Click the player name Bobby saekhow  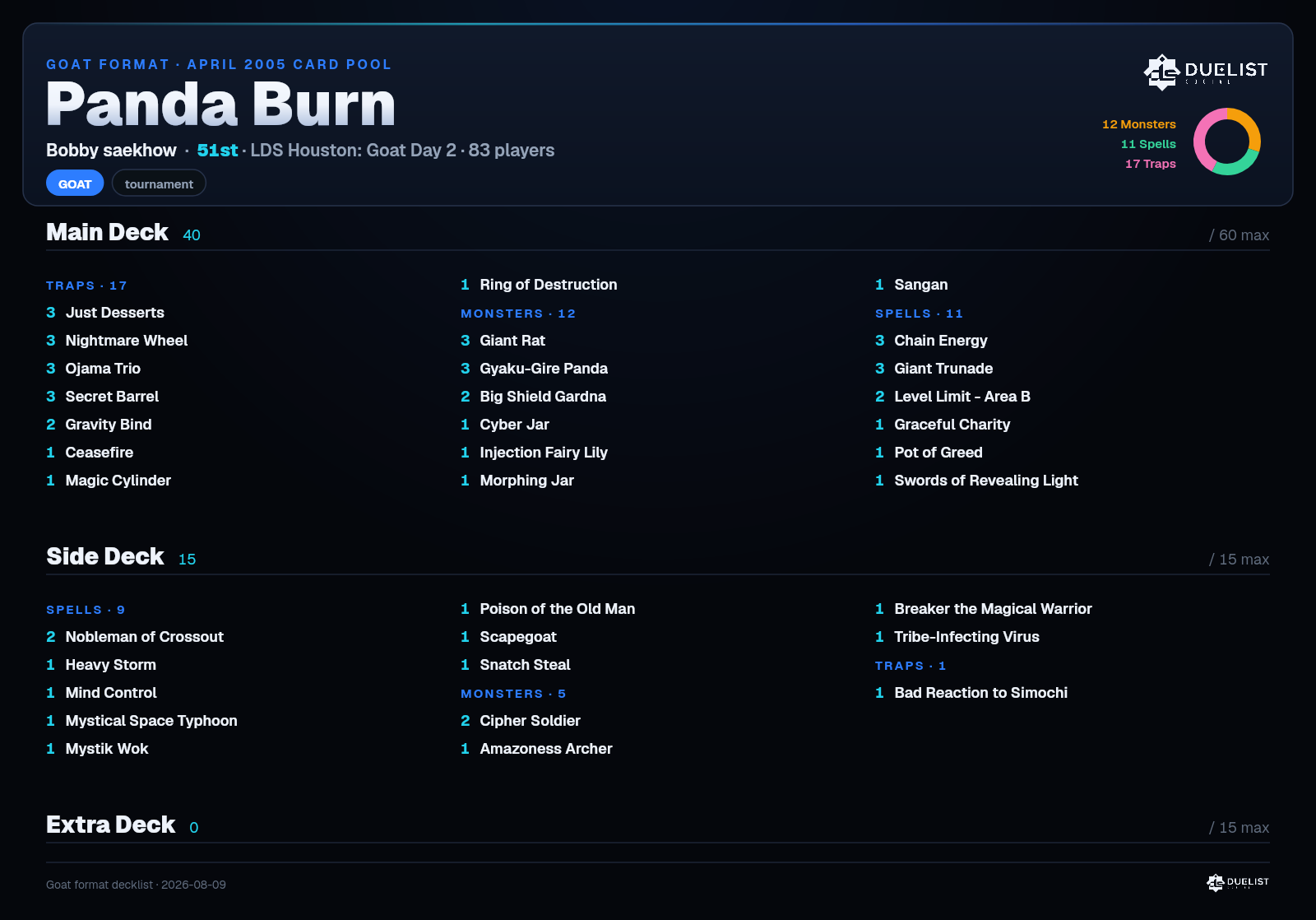click(x=111, y=151)
